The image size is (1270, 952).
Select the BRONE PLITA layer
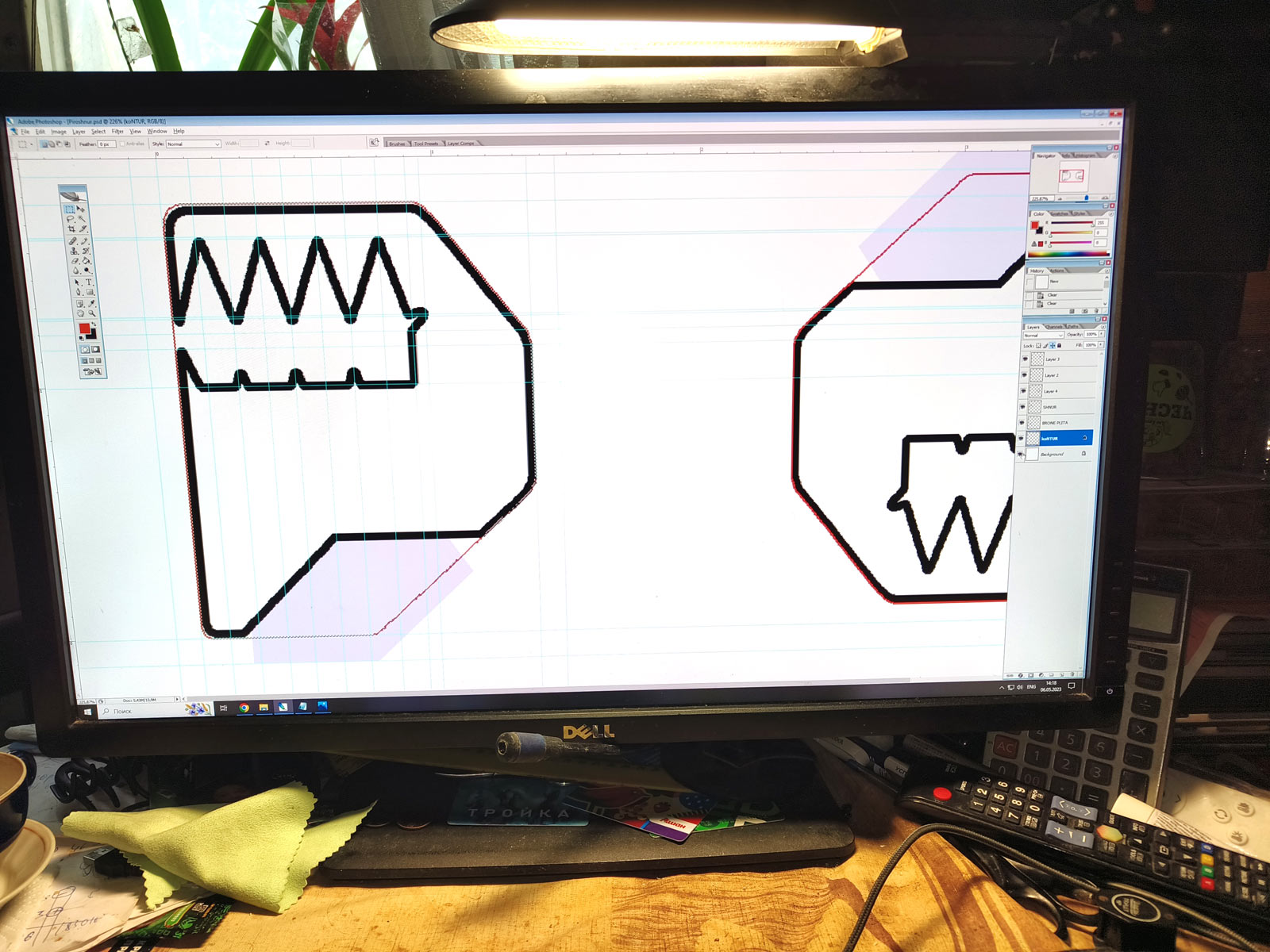tap(1055, 423)
